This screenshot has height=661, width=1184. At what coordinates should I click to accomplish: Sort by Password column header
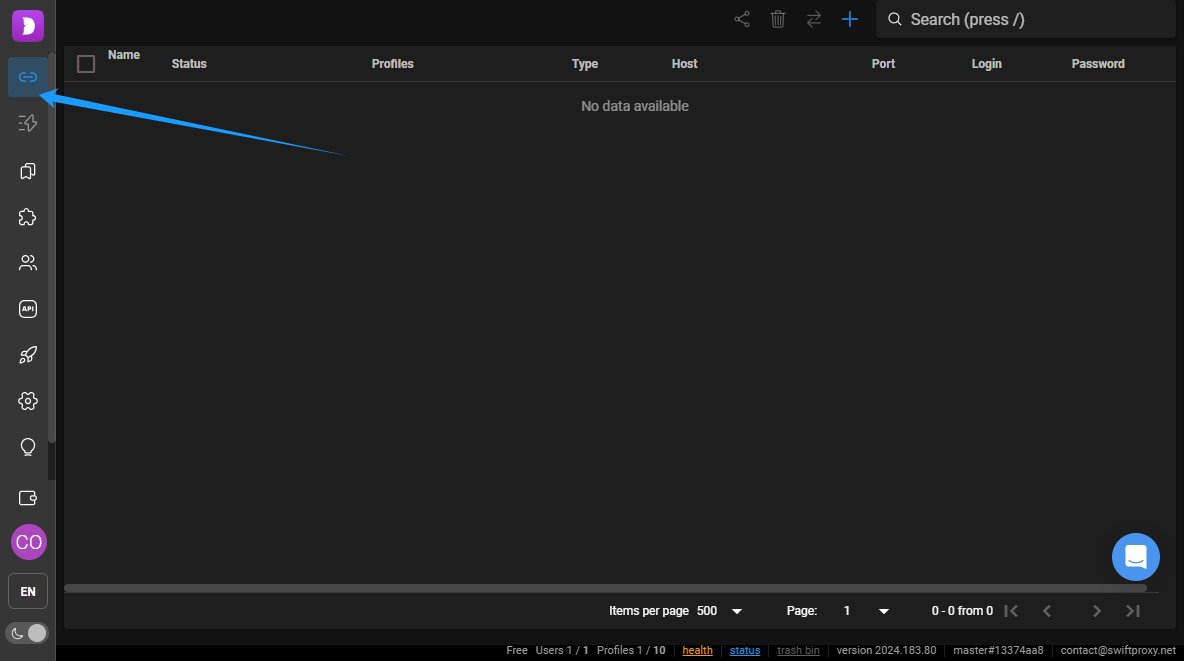pos(1098,64)
